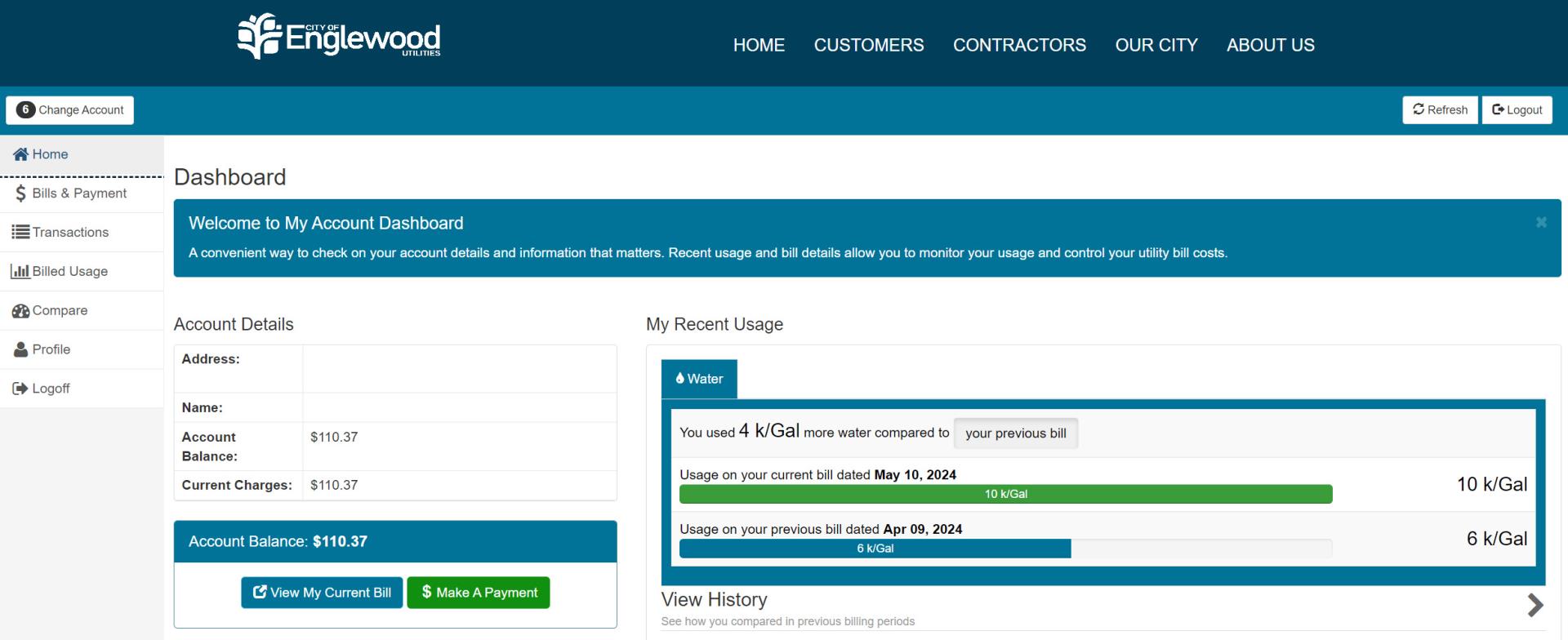Screen dimensions: 1568x640
Task: Click the 'My Recent Usage' heading
Action: [x=715, y=324]
